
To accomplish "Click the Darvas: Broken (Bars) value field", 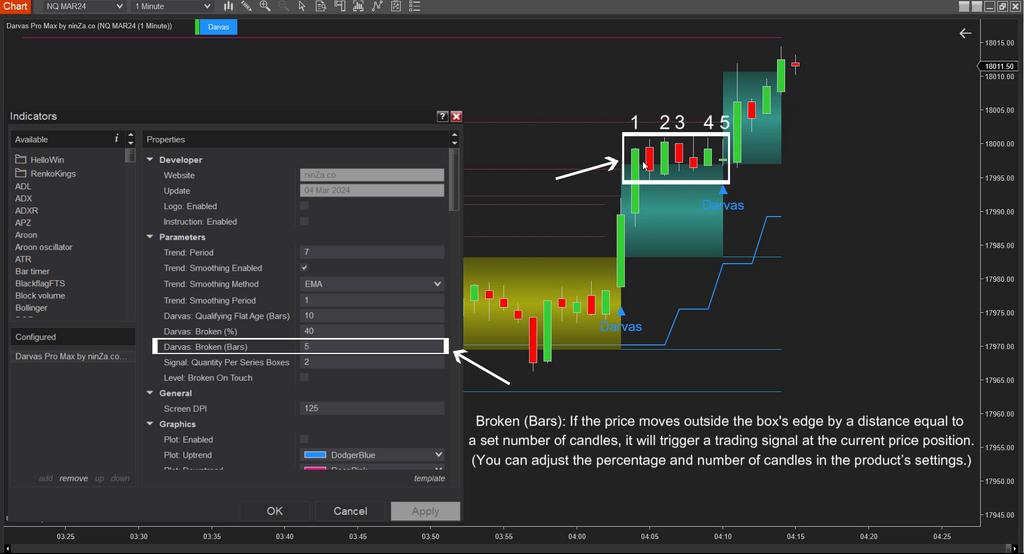I will (x=372, y=346).
